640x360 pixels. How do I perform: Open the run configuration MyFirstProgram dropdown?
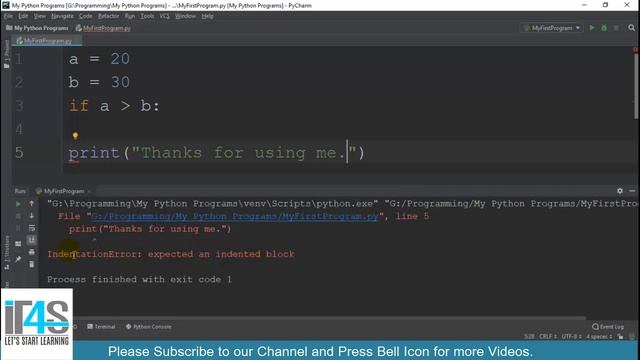pyautogui.click(x=552, y=28)
